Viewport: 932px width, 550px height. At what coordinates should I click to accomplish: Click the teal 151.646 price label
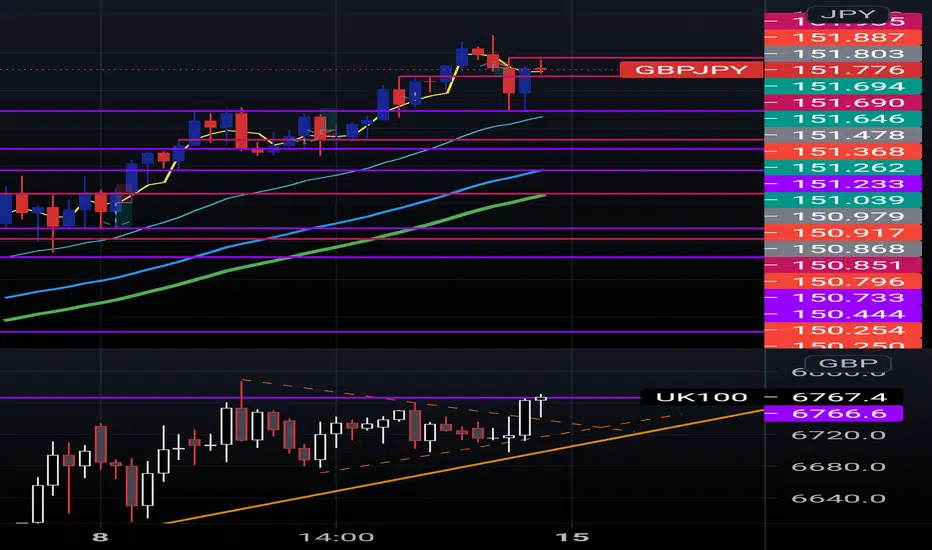click(x=843, y=118)
